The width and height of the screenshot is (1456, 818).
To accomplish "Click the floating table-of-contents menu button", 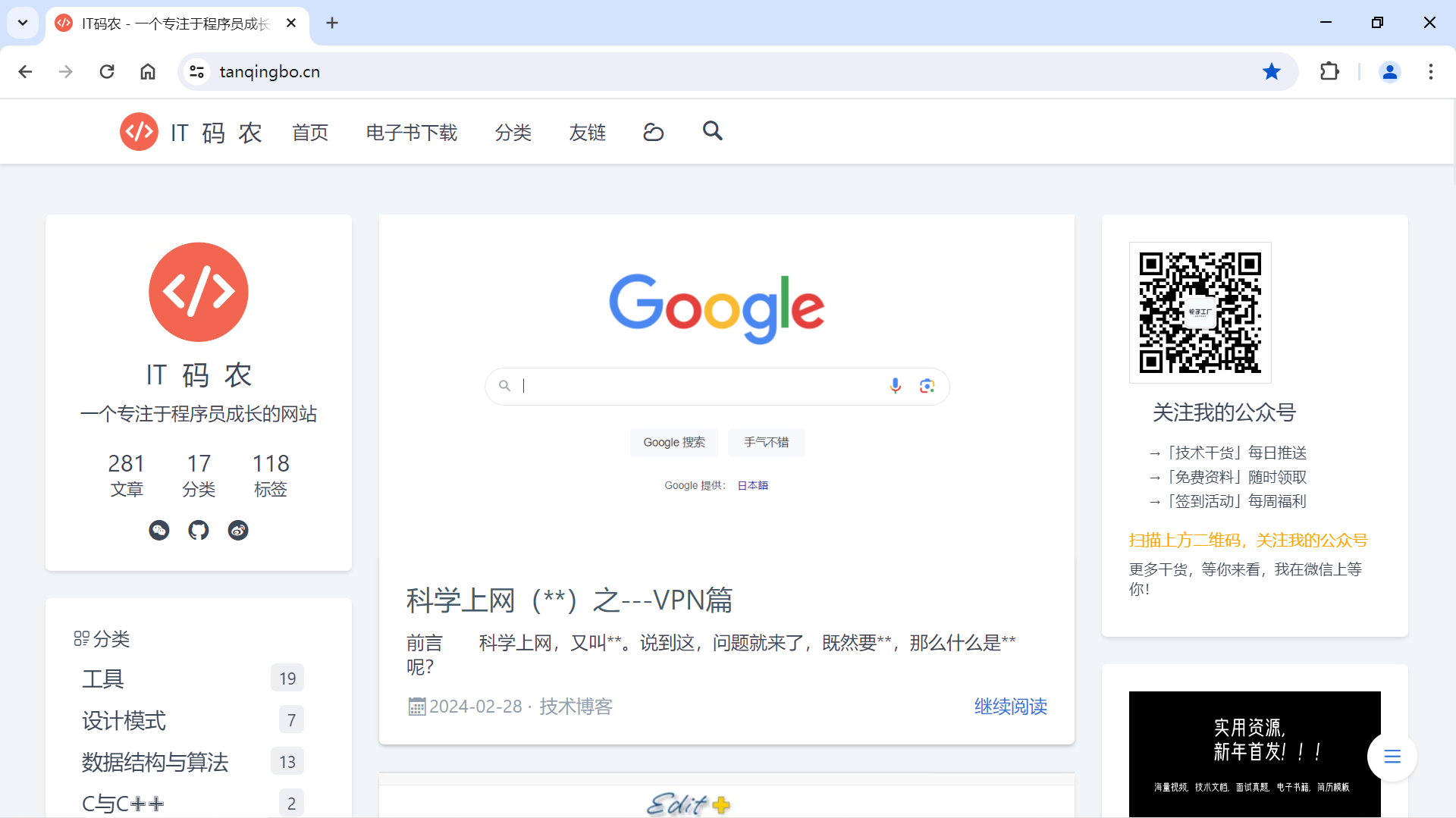I will [1392, 756].
